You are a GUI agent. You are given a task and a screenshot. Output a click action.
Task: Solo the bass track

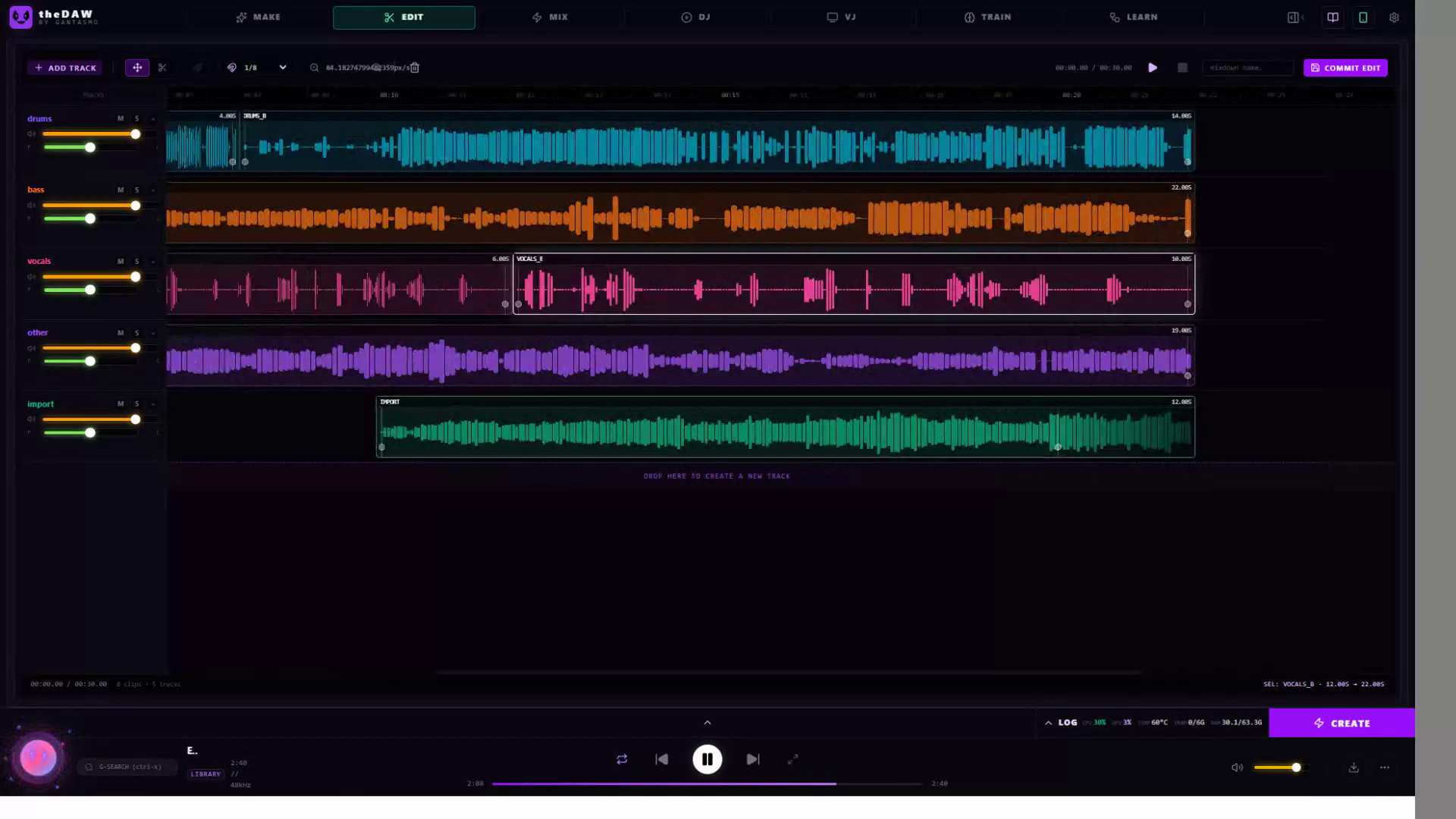(x=136, y=190)
